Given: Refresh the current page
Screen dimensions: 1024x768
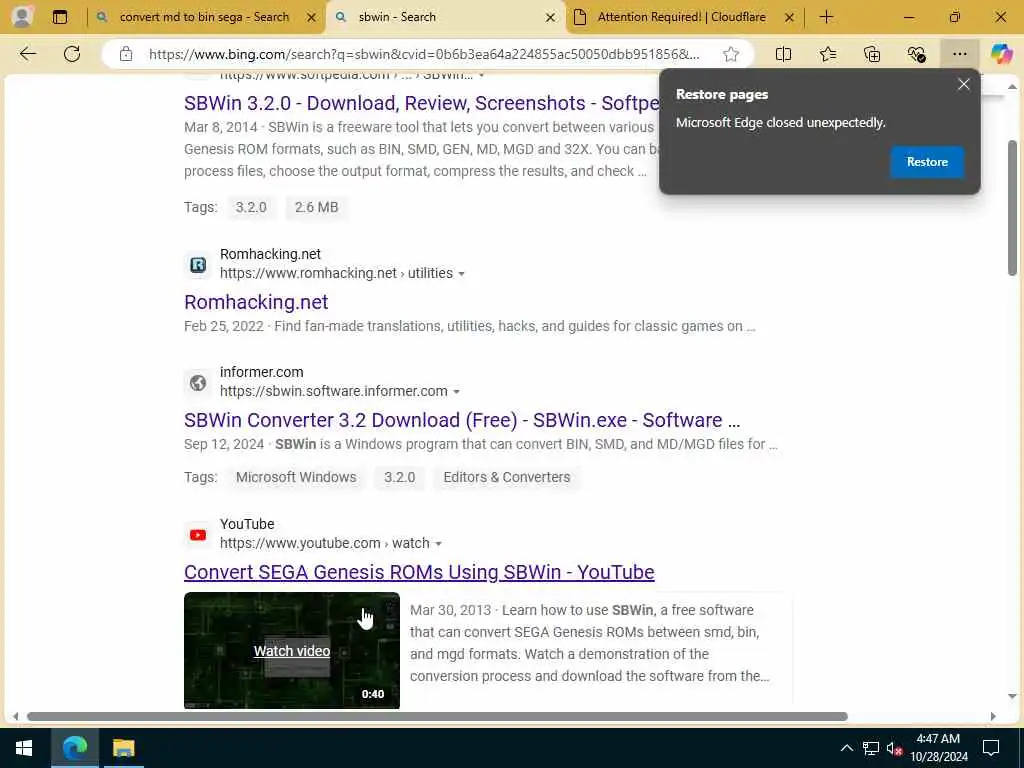Looking at the screenshot, I should (x=72, y=54).
